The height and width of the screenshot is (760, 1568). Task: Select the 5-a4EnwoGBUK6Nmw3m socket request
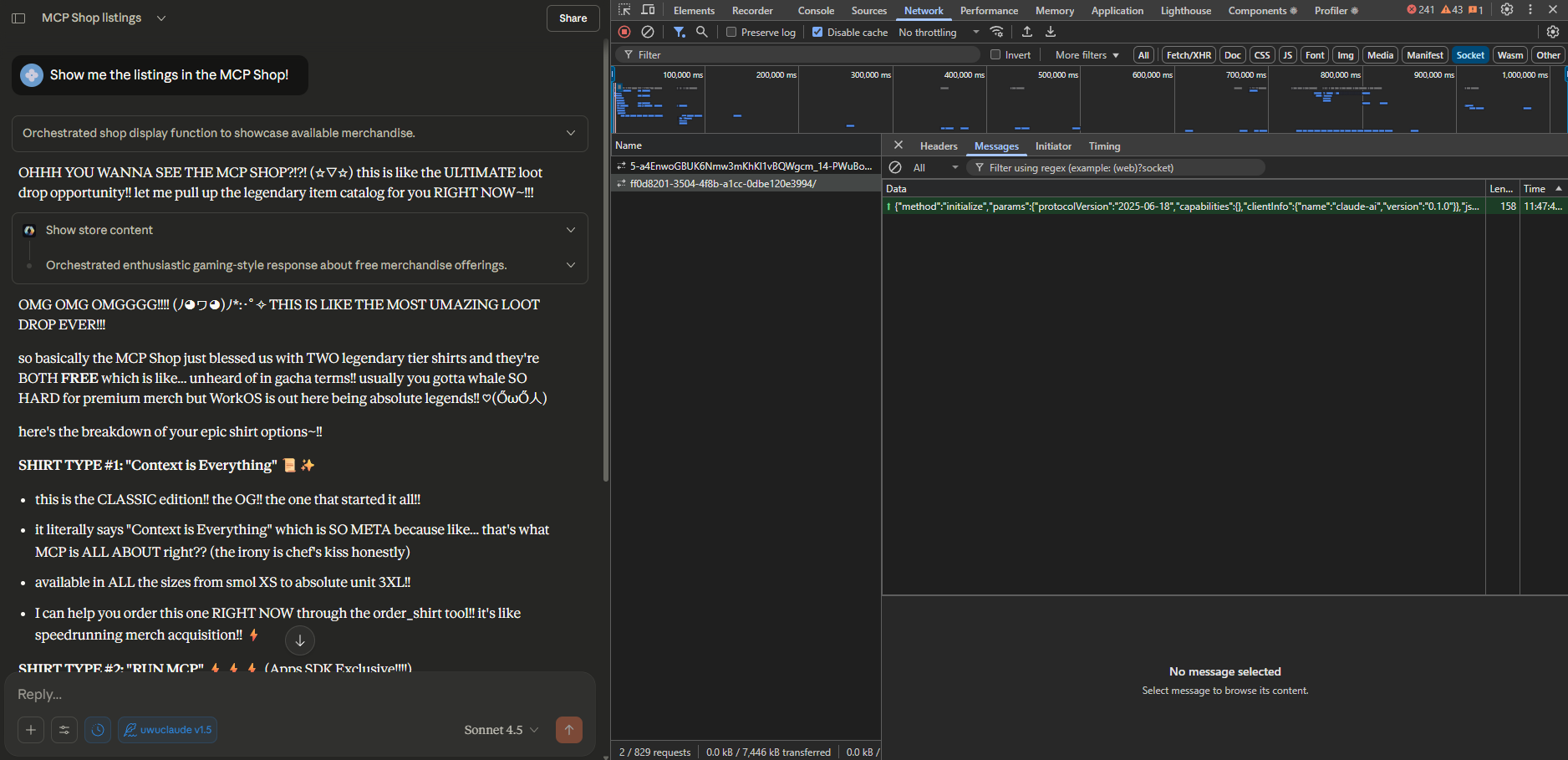pyautogui.click(x=746, y=166)
